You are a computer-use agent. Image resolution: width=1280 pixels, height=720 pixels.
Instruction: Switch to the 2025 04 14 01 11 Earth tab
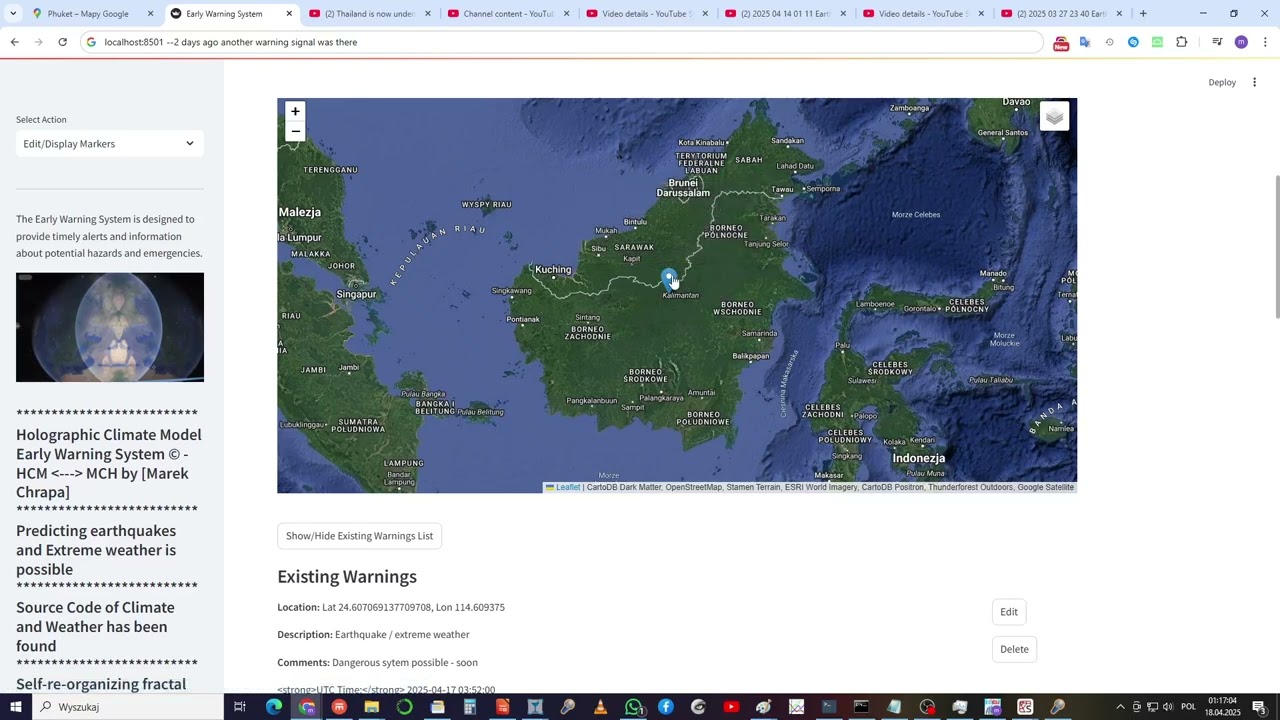(785, 14)
